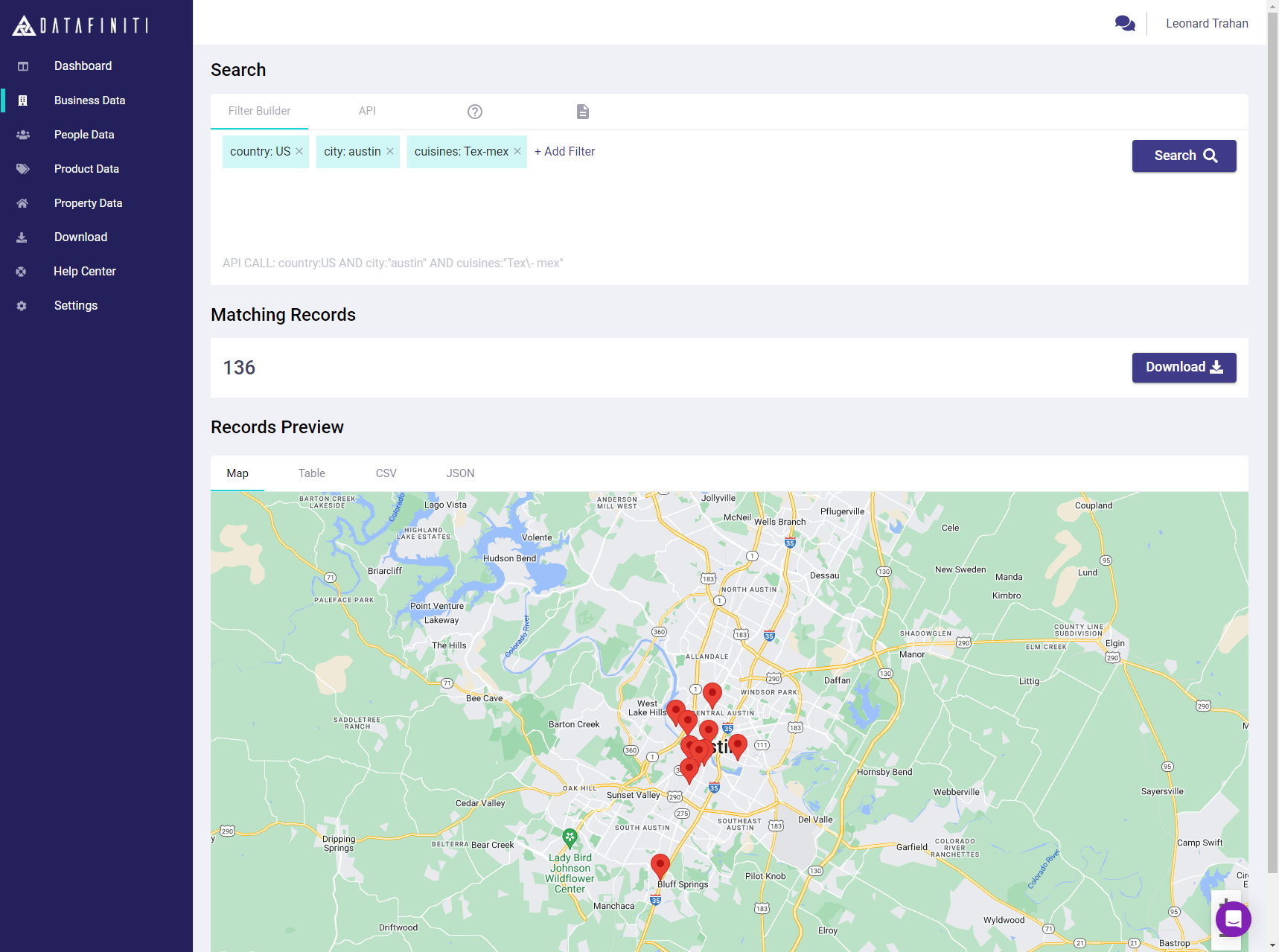1279x952 pixels.
Task: Click the + Add Filter link
Action: [x=564, y=152]
